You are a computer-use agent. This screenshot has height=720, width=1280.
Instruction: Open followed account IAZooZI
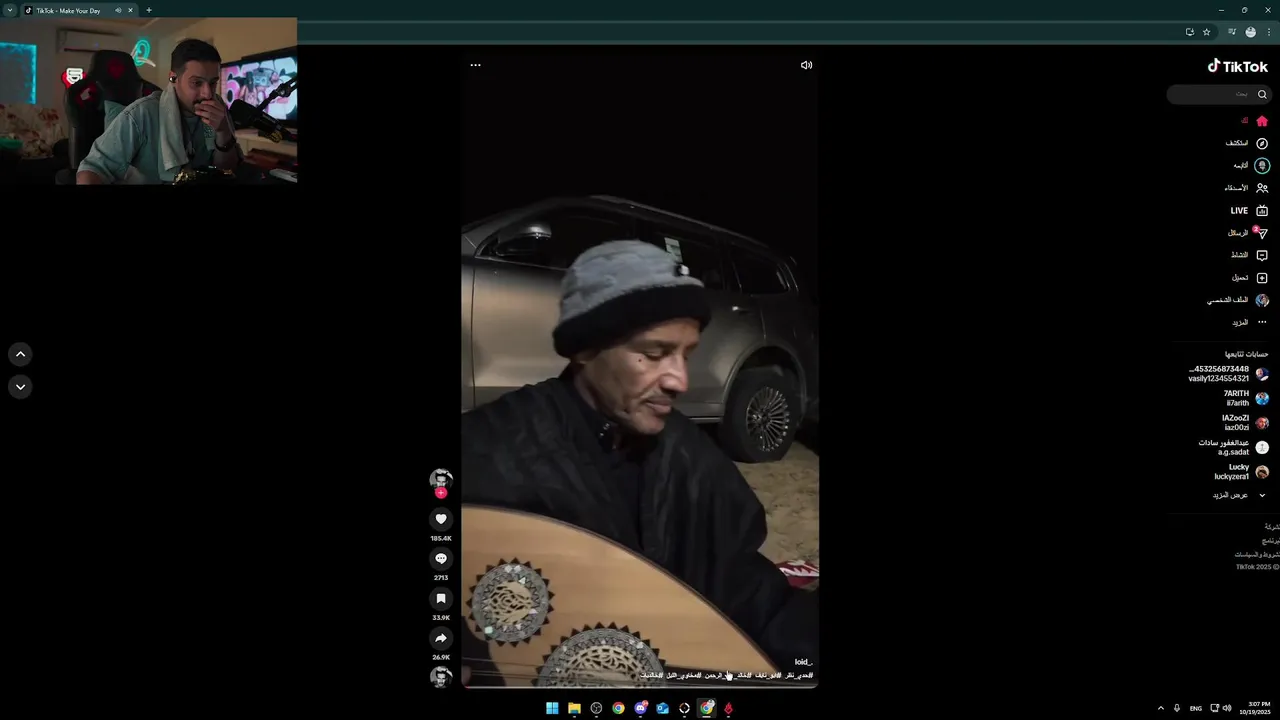(x=1245, y=423)
